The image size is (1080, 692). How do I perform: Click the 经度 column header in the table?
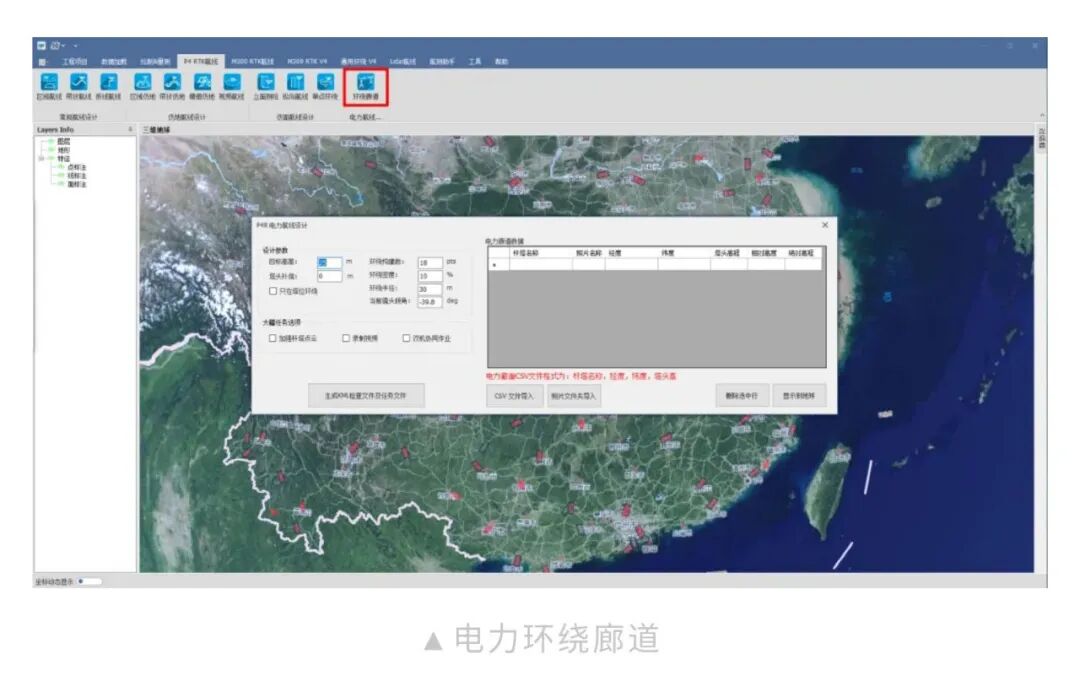coord(631,253)
